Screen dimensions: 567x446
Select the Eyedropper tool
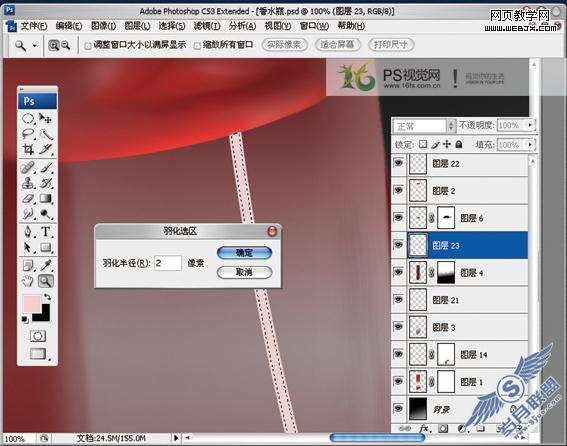coord(46,265)
